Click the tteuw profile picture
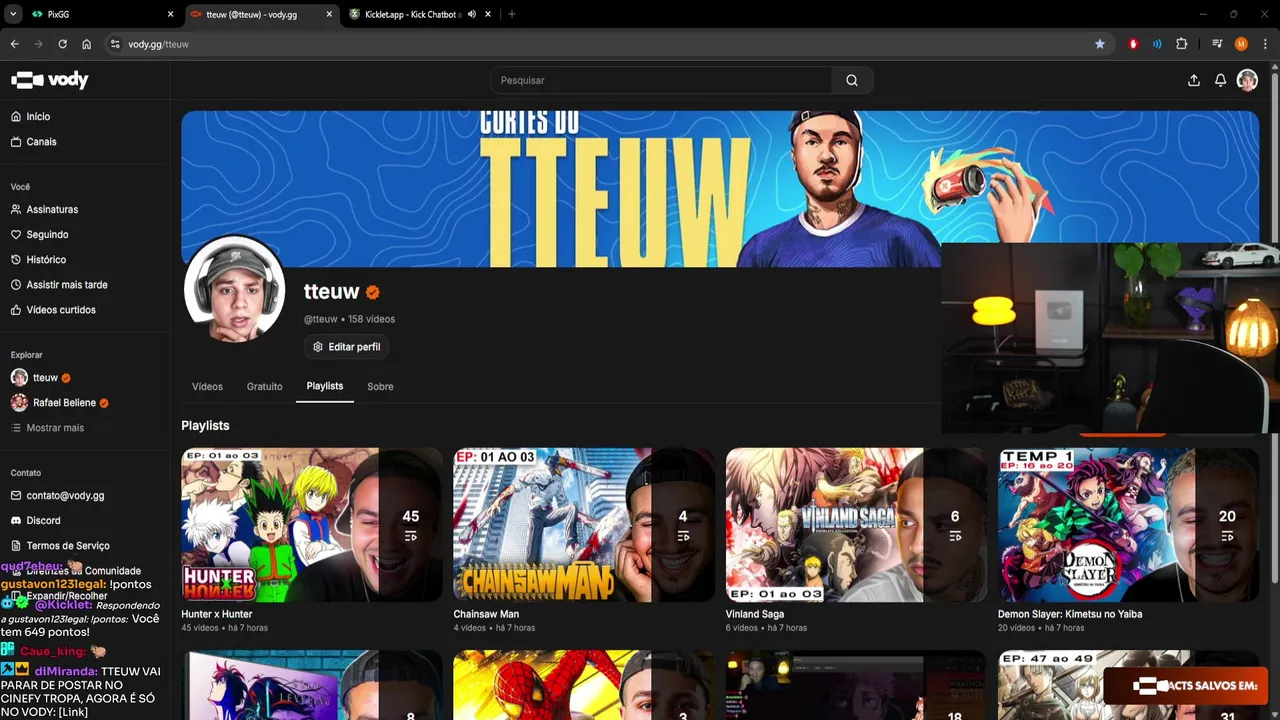 [235, 291]
